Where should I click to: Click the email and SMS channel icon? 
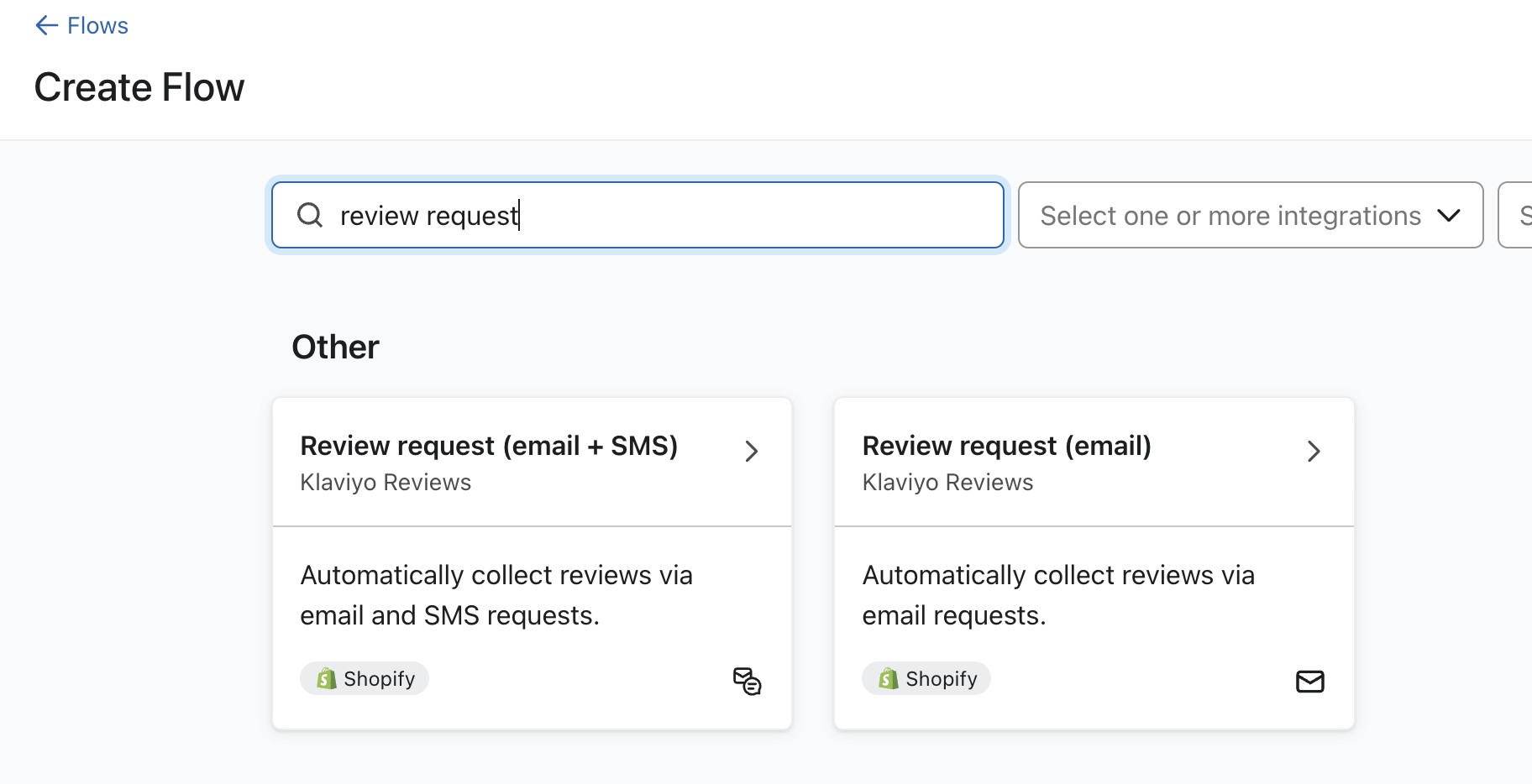[x=747, y=681]
